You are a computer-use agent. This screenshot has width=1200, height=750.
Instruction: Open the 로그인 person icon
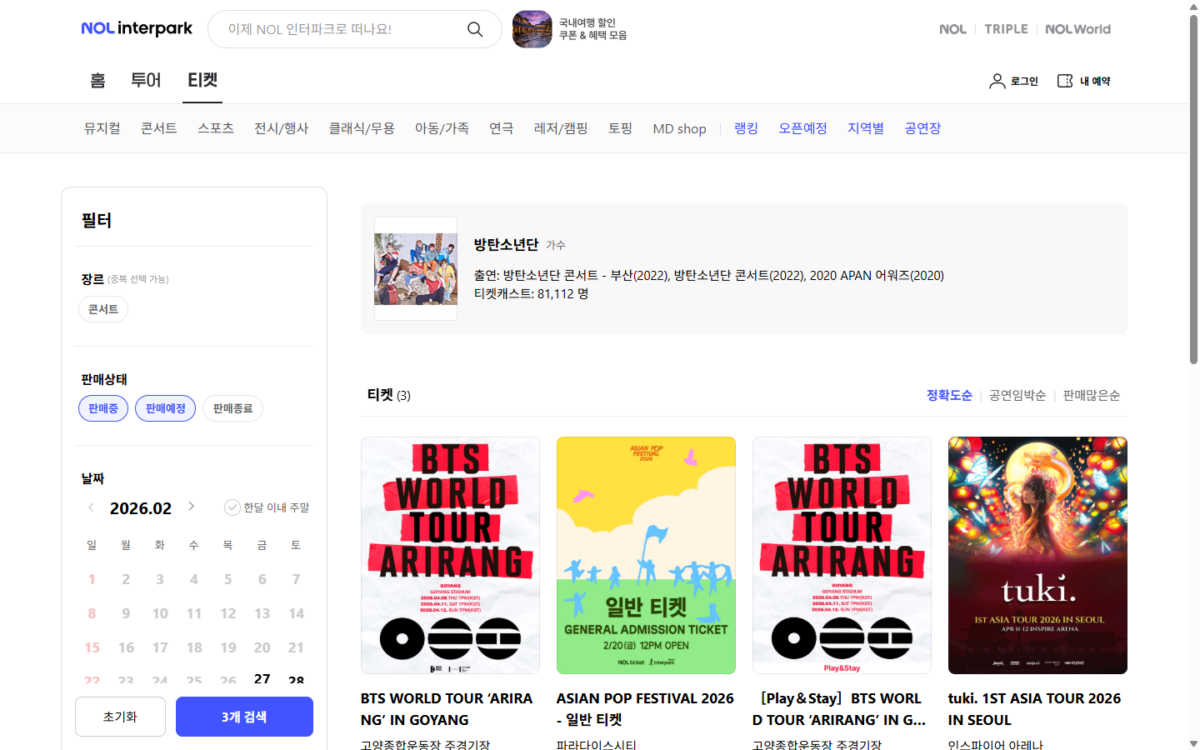point(997,81)
